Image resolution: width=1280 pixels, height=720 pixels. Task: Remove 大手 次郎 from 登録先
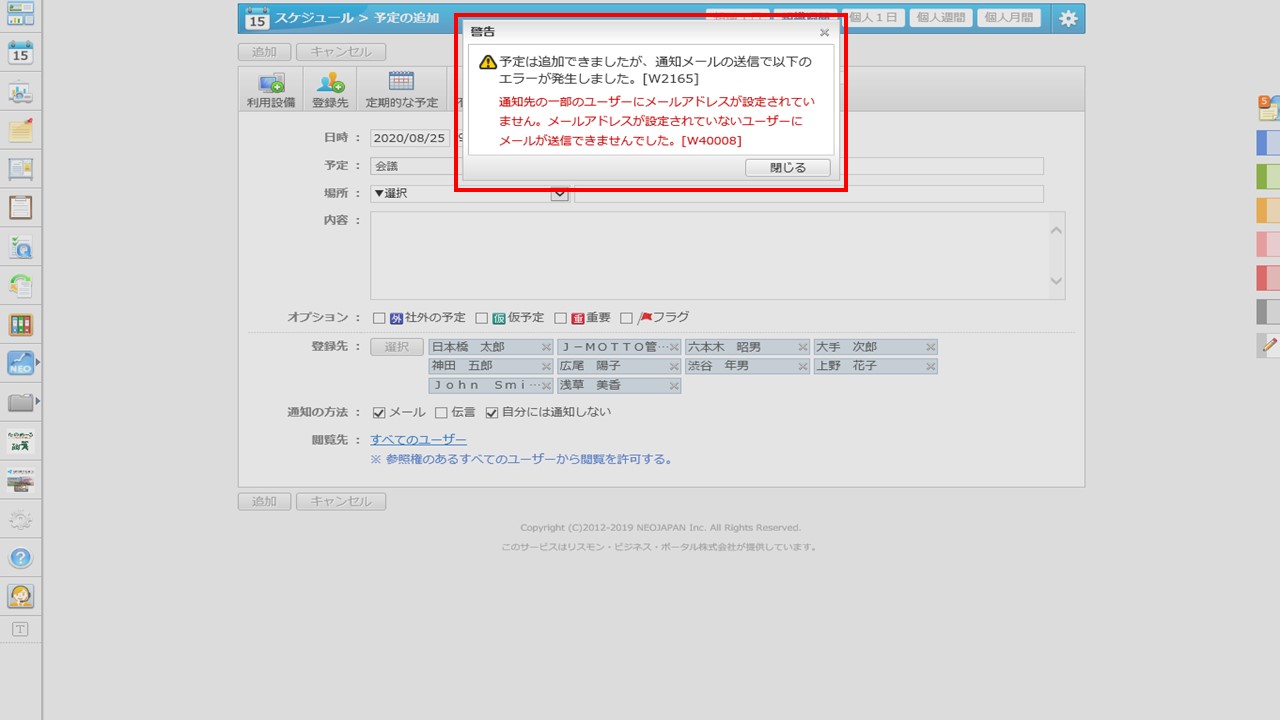click(931, 347)
